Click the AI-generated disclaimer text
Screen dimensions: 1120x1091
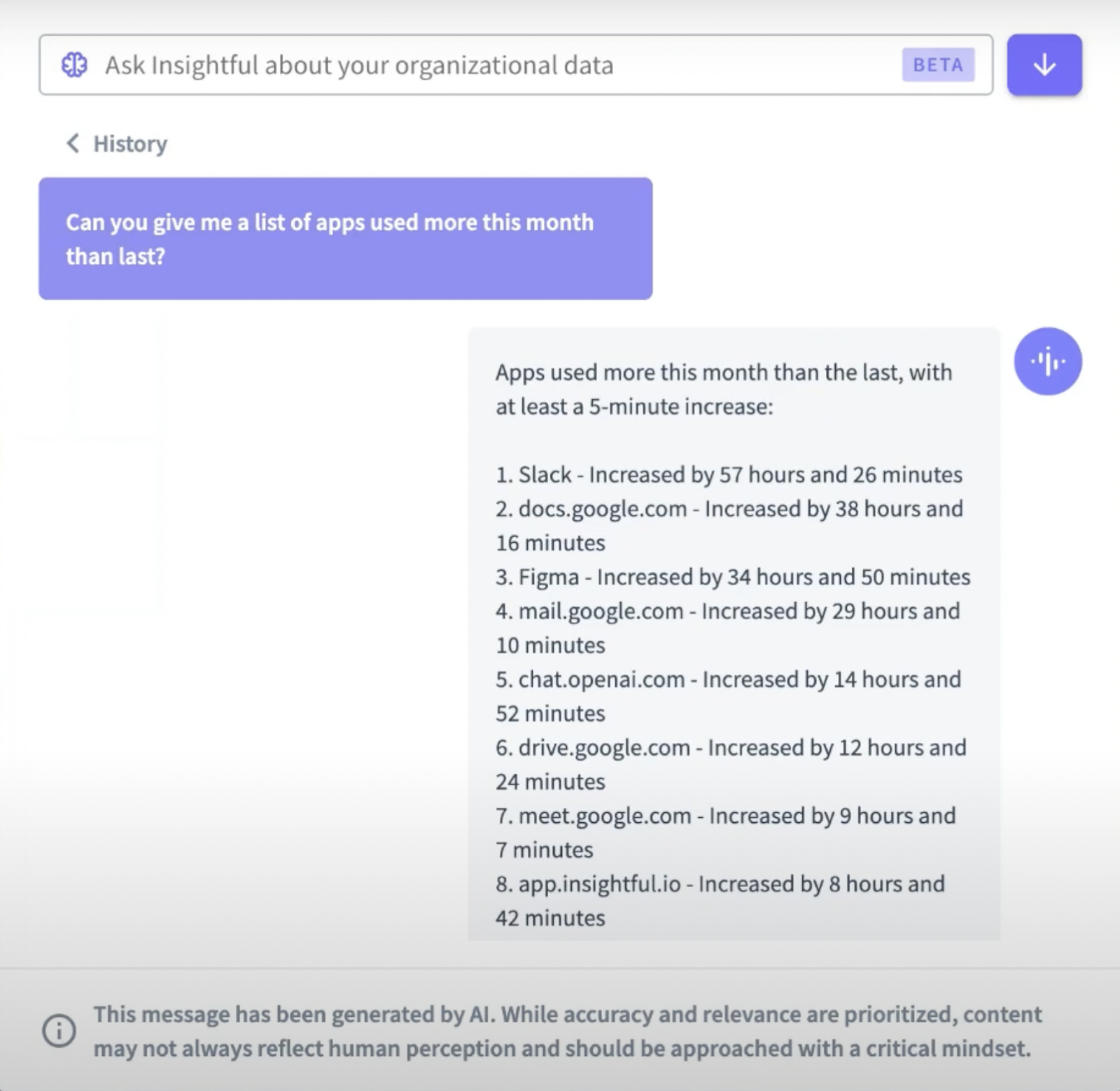click(568, 1031)
